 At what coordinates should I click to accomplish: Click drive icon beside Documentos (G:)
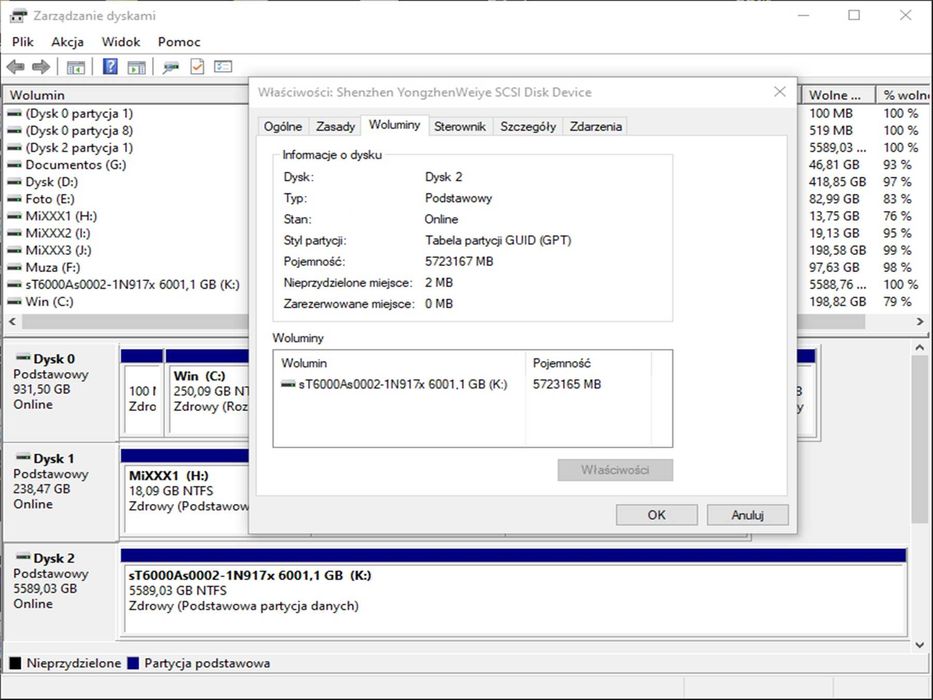coord(14,165)
